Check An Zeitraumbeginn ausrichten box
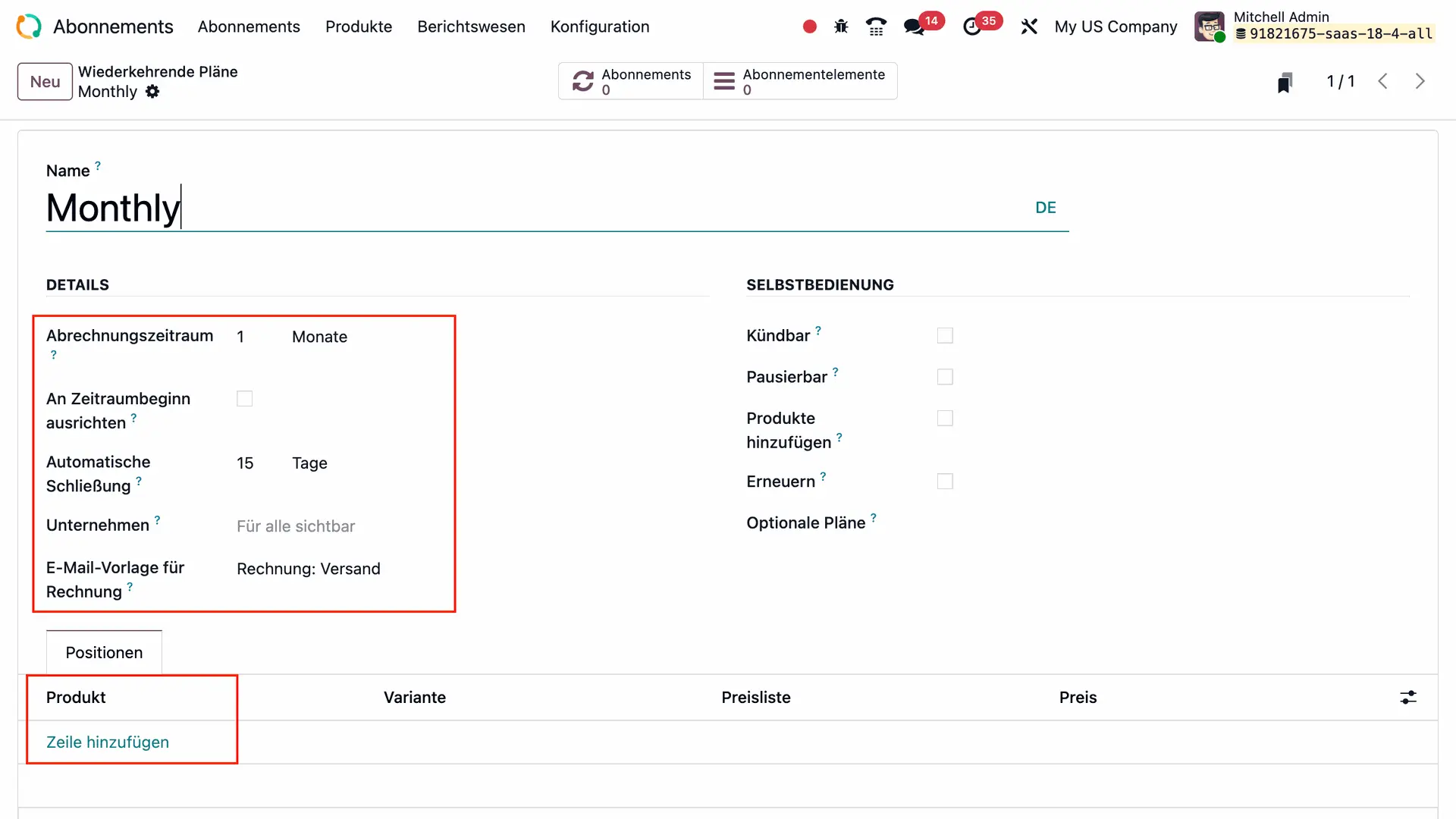The height and width of the screenshot is (819, 1456). click(x=244, y=398)
